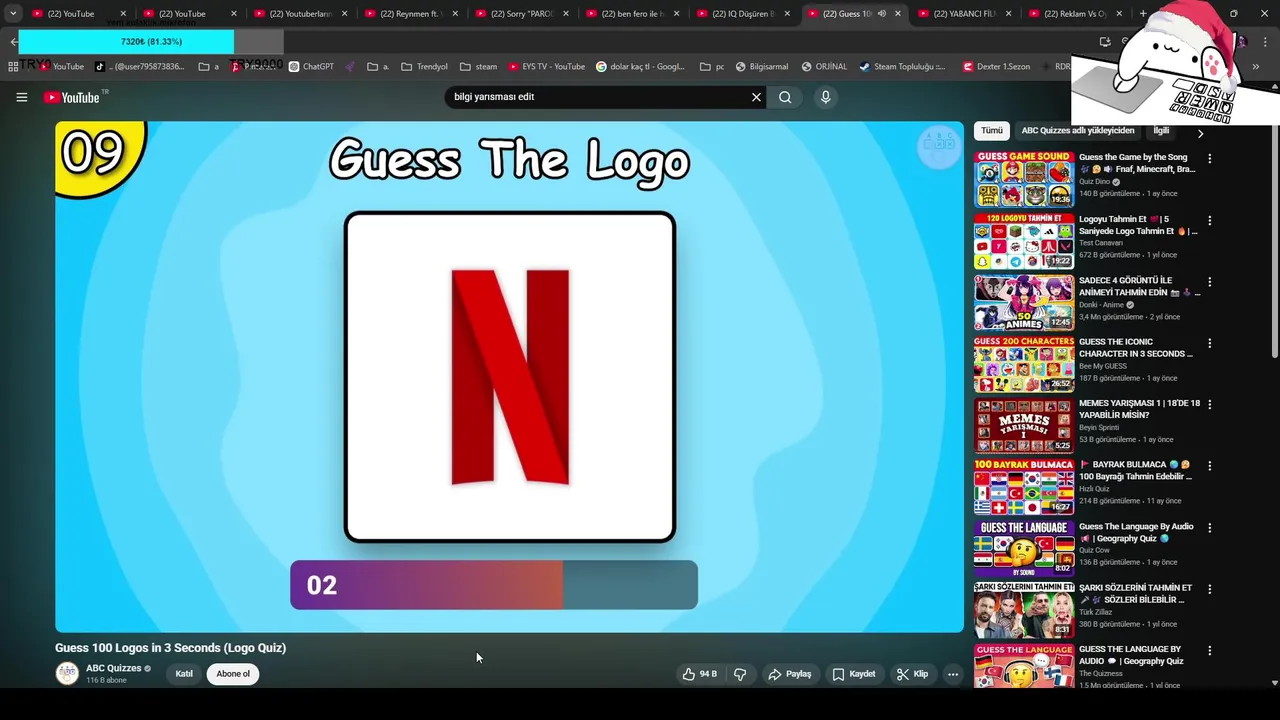Open the ORJİNAL bookmark
Image resolution: width=1280 pixels, height=720 pixels.
pos(823,67)
